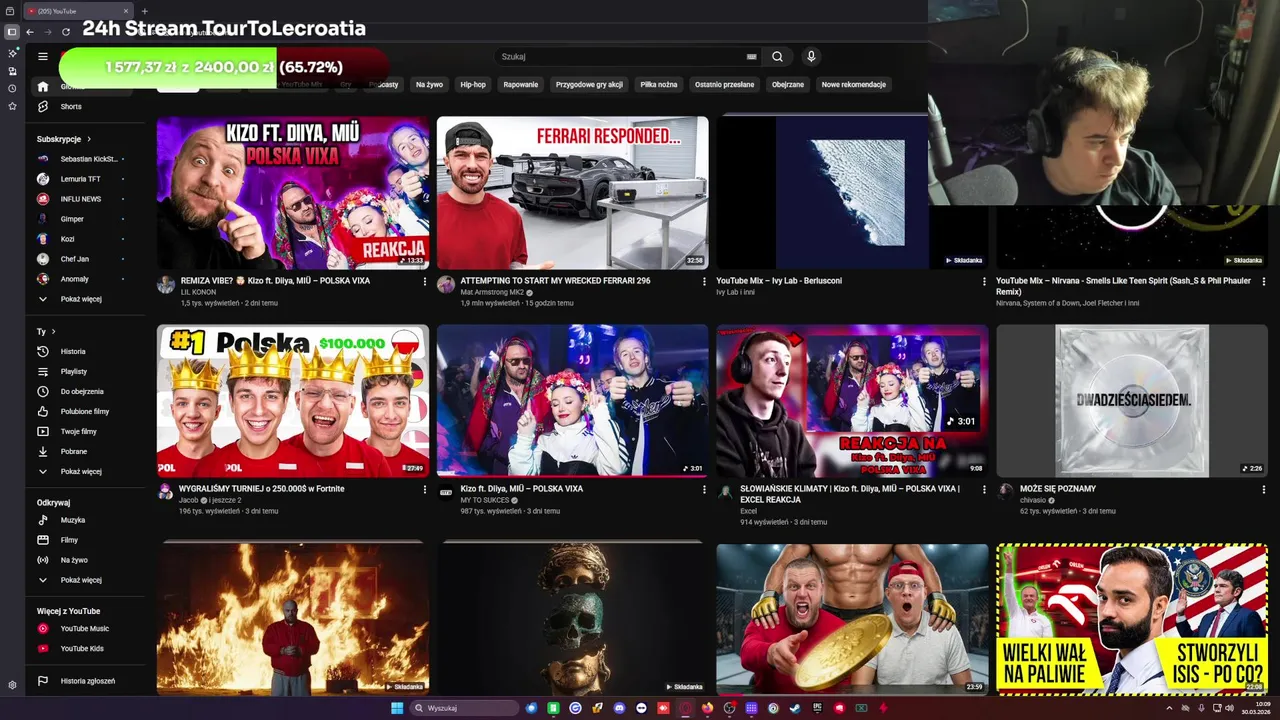
Task: Open Firefox from the taskbar
Action: point(707,708)
